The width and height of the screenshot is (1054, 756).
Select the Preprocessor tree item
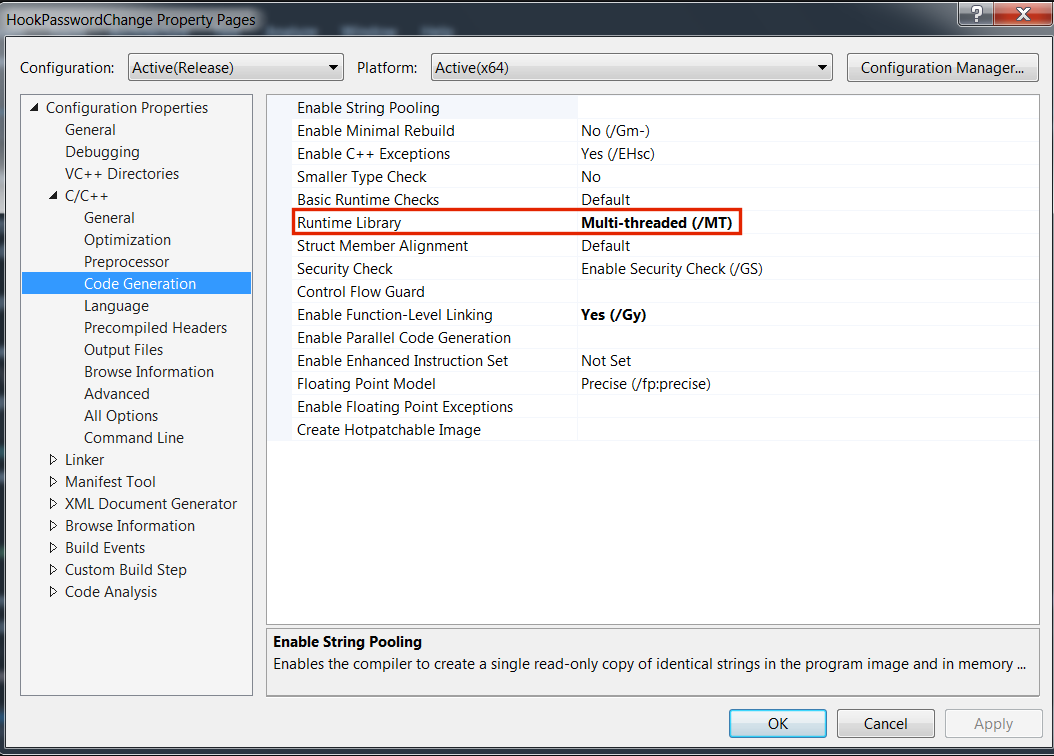click(126, 262)
